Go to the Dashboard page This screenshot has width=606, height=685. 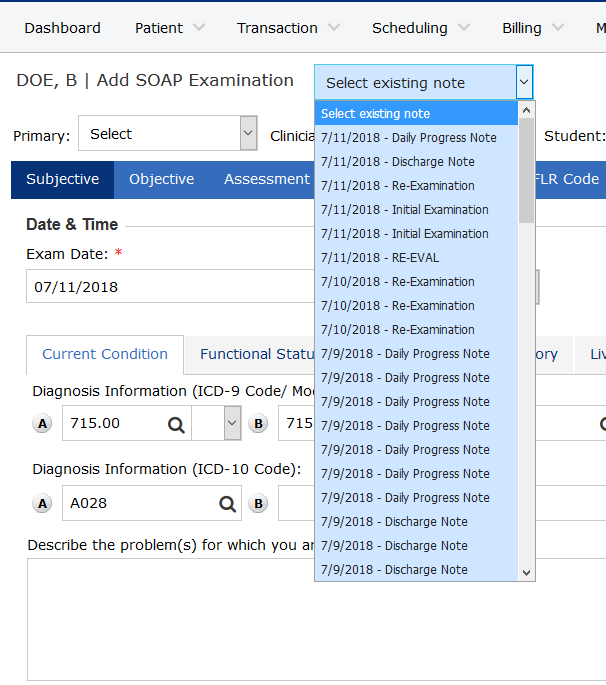pyautogui.click(x=62, y=28)
